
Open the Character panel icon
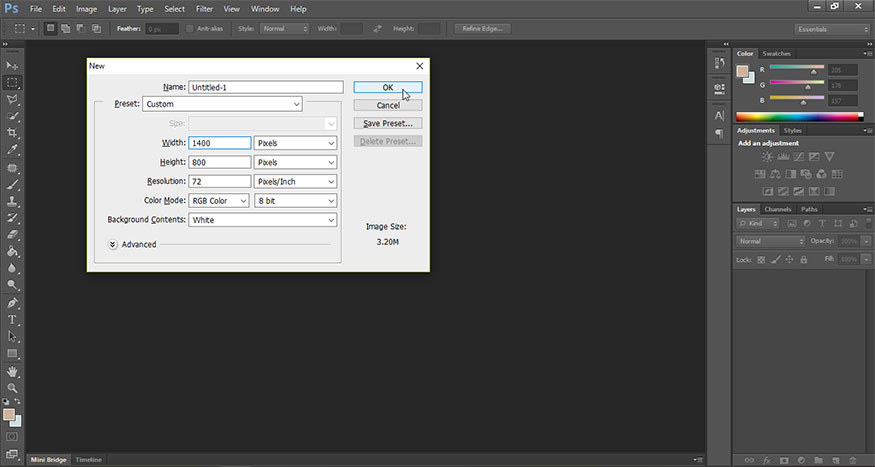tap(719, 115)
